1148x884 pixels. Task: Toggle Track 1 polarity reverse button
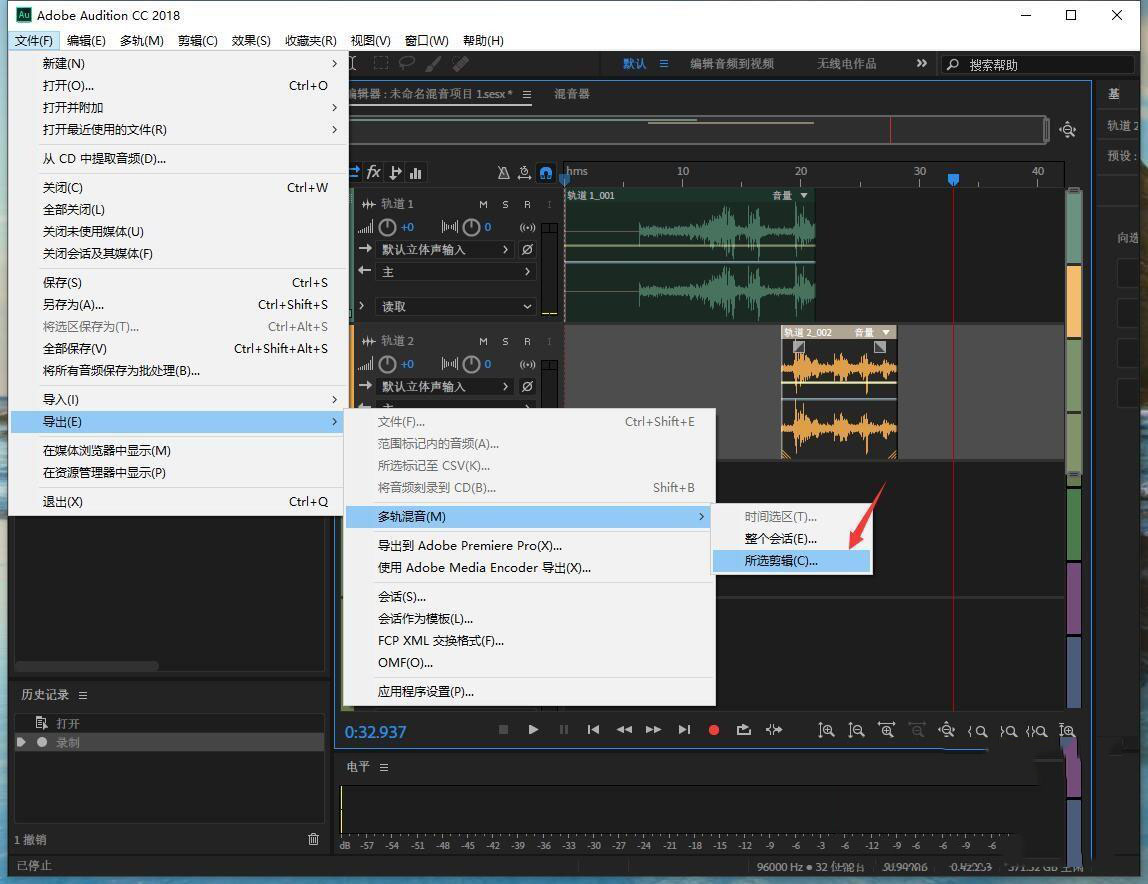(527, 250)
